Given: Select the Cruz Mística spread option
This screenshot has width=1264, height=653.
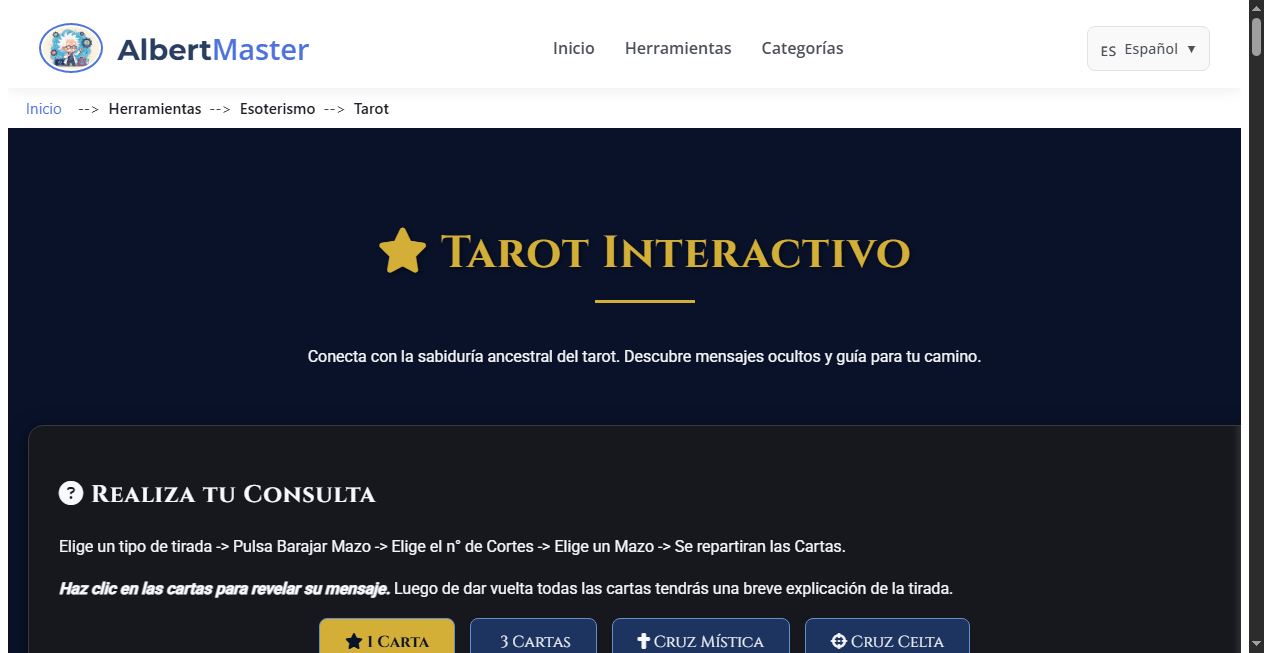Looking at the screenshot, I should 700,640.
